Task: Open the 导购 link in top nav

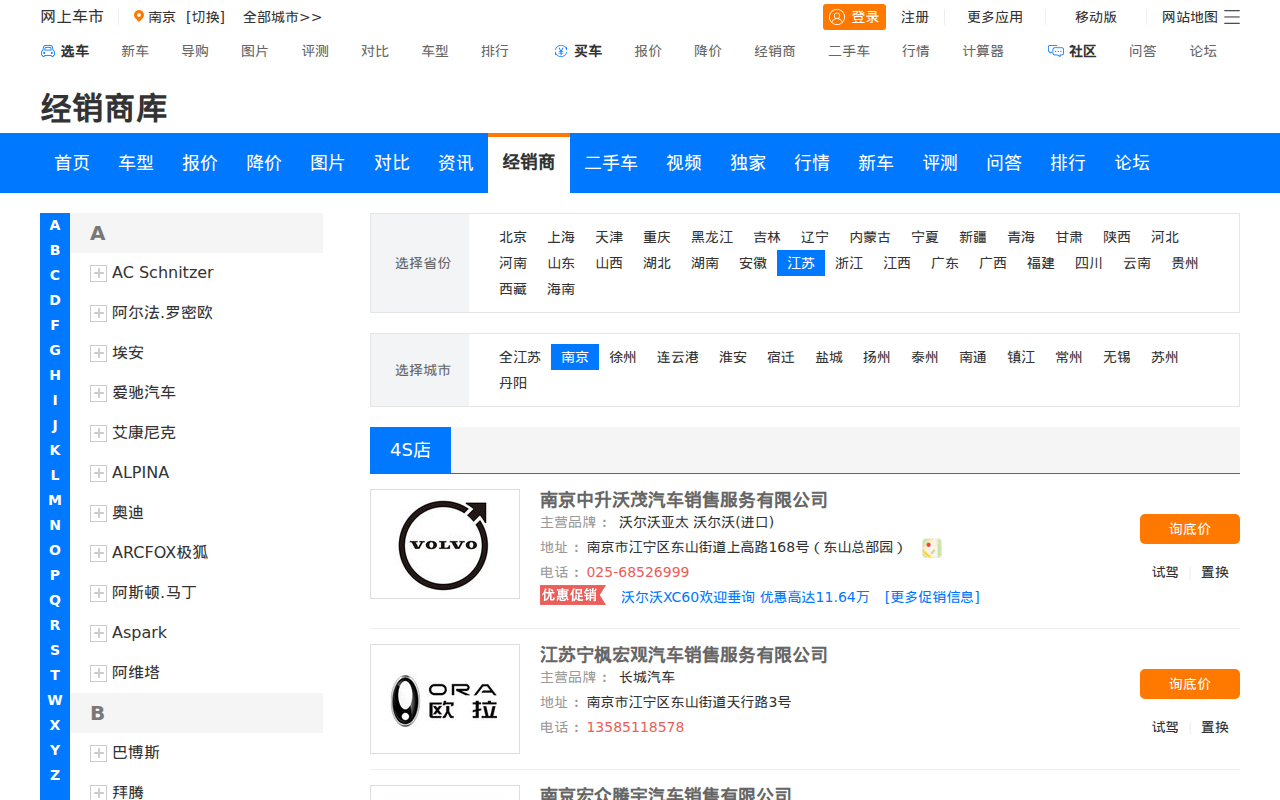Action: pos(195,51)
